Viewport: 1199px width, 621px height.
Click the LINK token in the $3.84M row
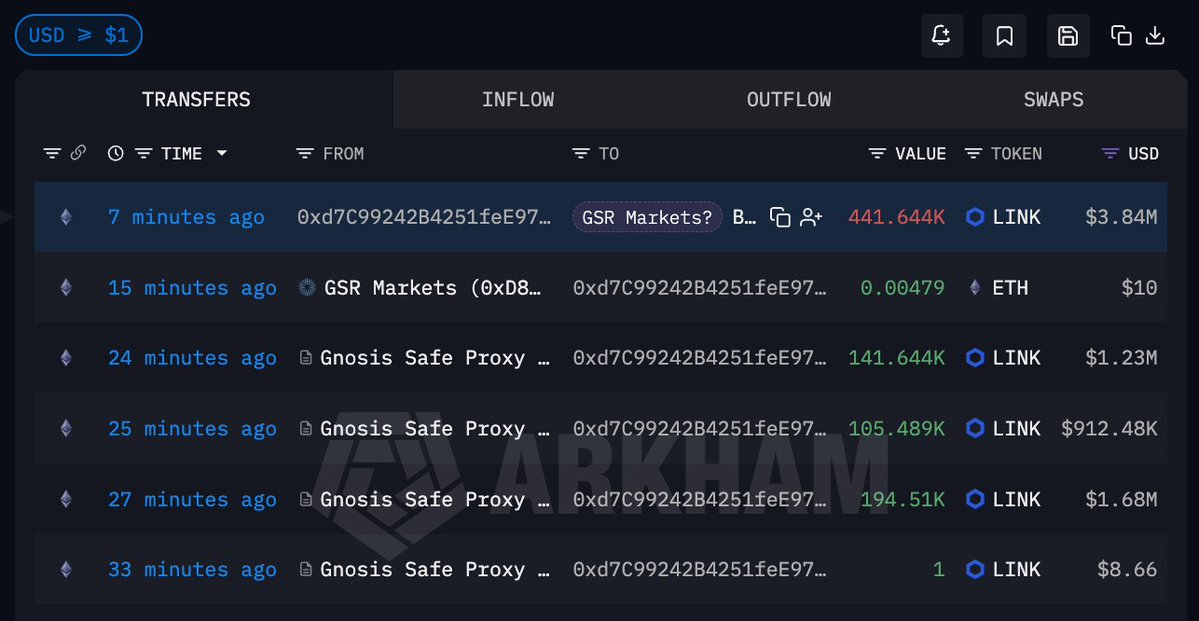click(1003, 217)
